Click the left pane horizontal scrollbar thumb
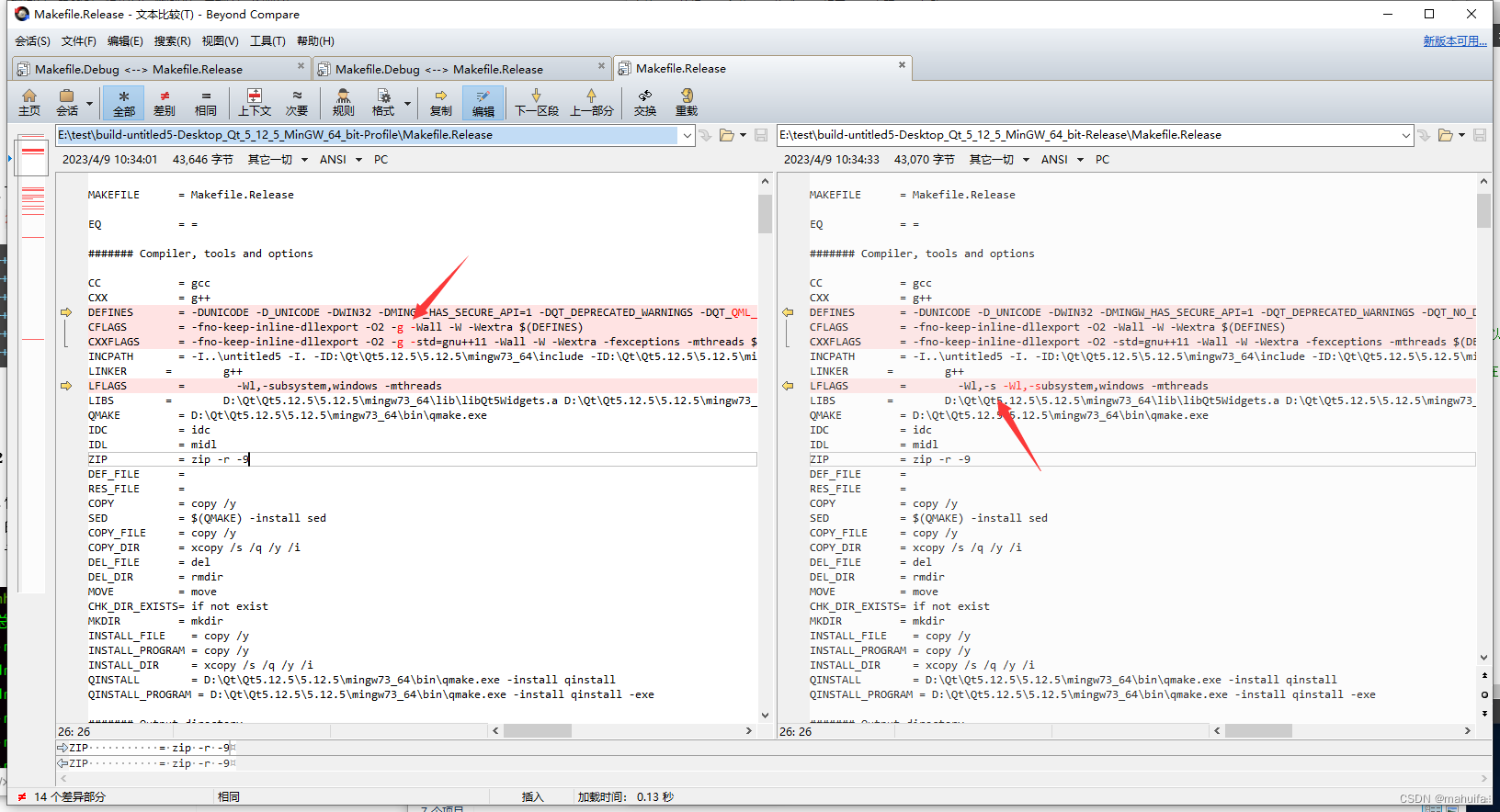1500x812 pixels. [538, 731]
